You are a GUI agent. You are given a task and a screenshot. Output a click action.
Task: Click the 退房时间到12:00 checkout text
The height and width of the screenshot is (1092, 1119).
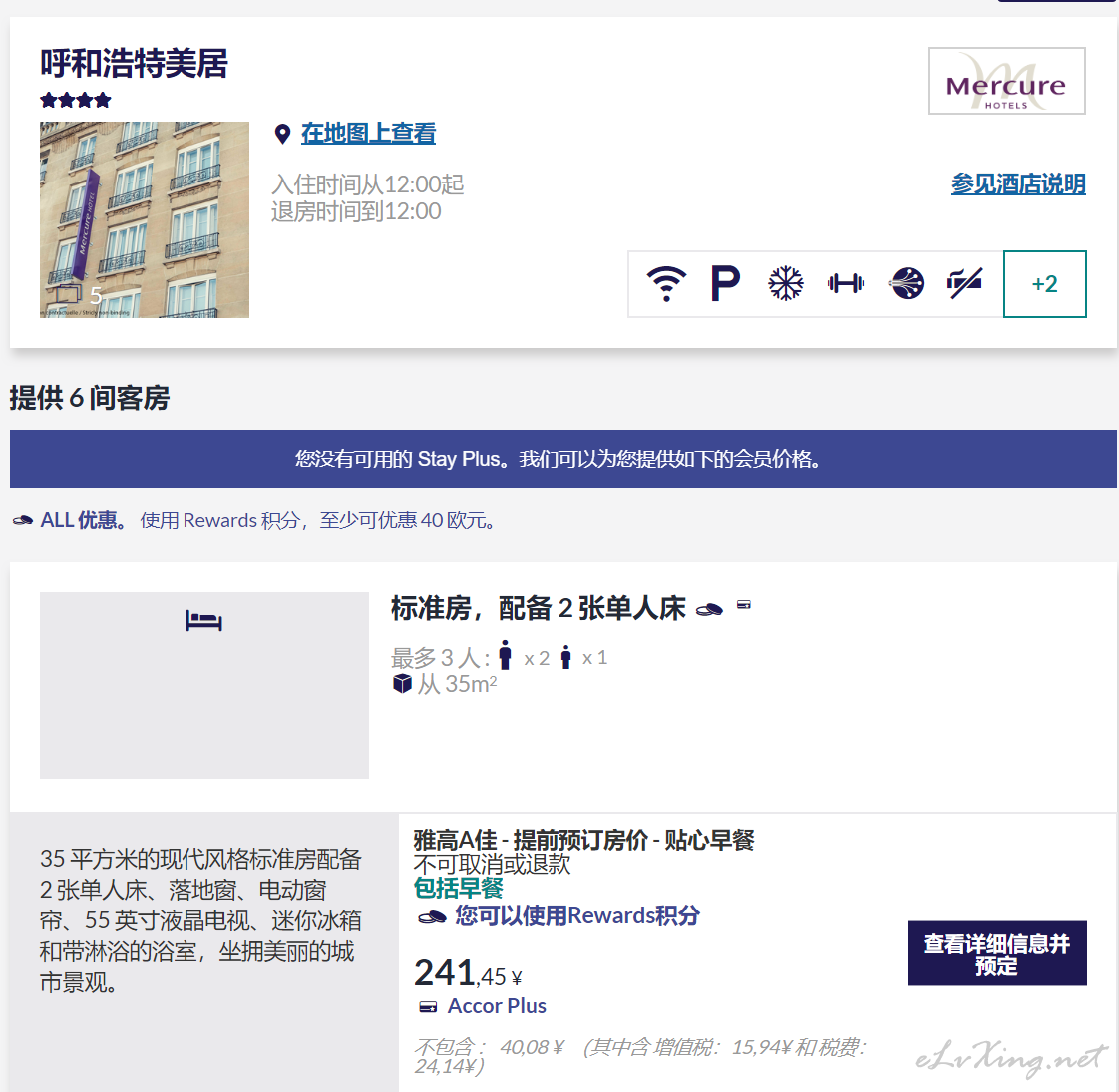pos(356,212)
